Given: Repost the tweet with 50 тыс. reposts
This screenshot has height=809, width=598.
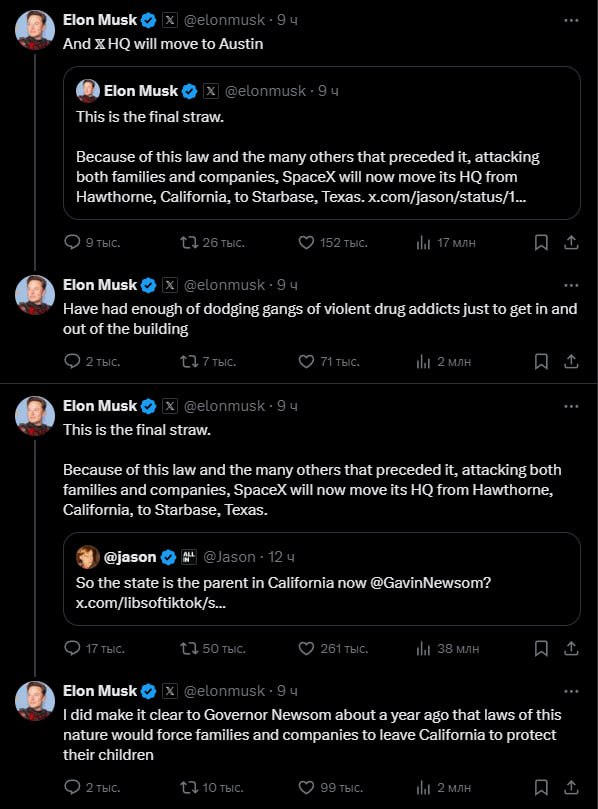Looking at the screenshot, I should [x=189, y=648].
